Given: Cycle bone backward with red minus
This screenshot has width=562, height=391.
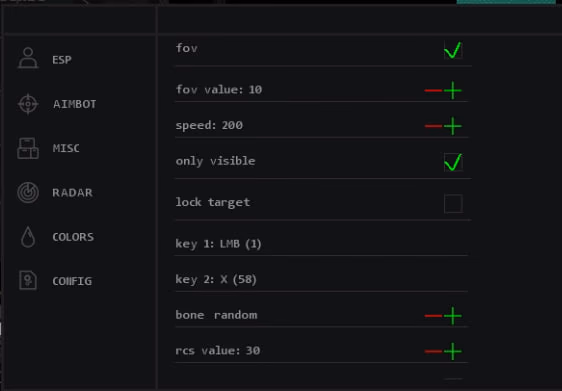Looking at the screenshot, I should pos(433,316).
